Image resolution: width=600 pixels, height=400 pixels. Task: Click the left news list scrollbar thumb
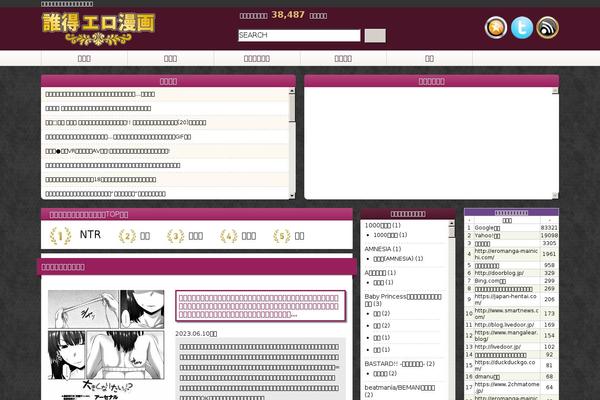[292, 108]
